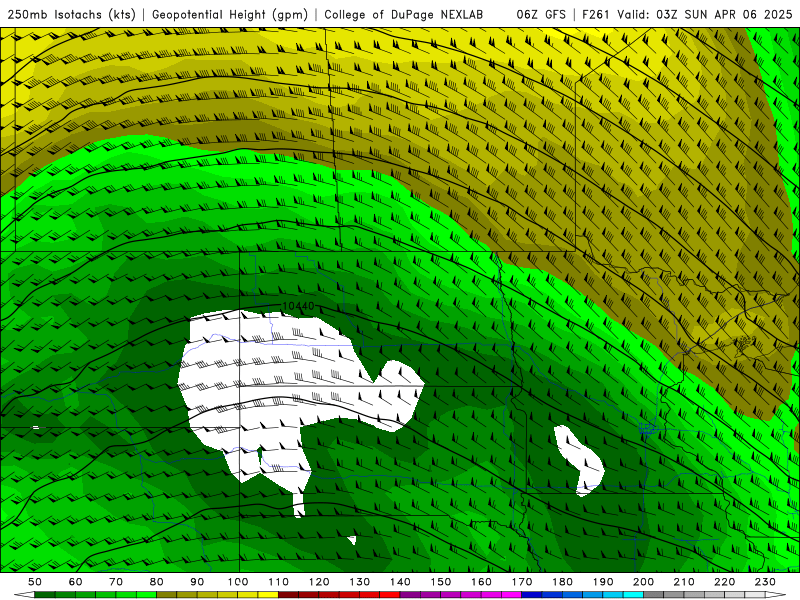This screenshot has width=800, height=600.
Task: Click the '120' value on the color scale
Action: 319,582
